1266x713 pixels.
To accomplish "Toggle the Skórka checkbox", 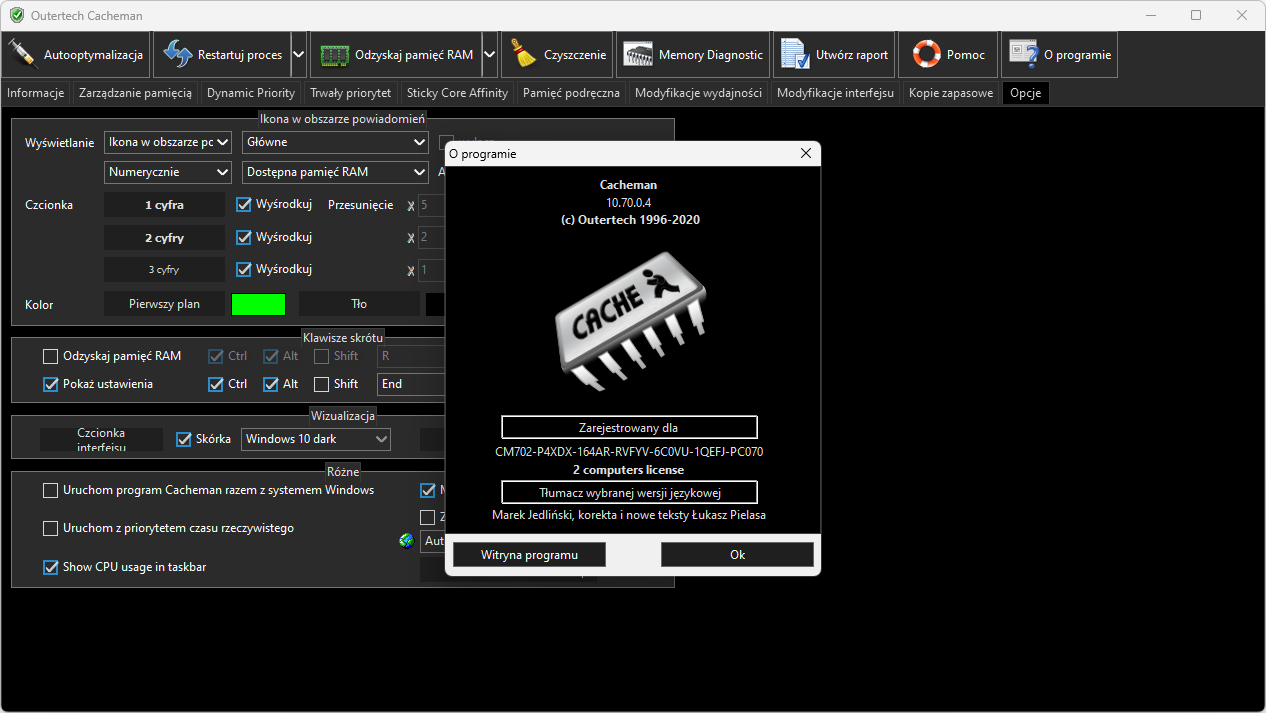I will point(183,439).
